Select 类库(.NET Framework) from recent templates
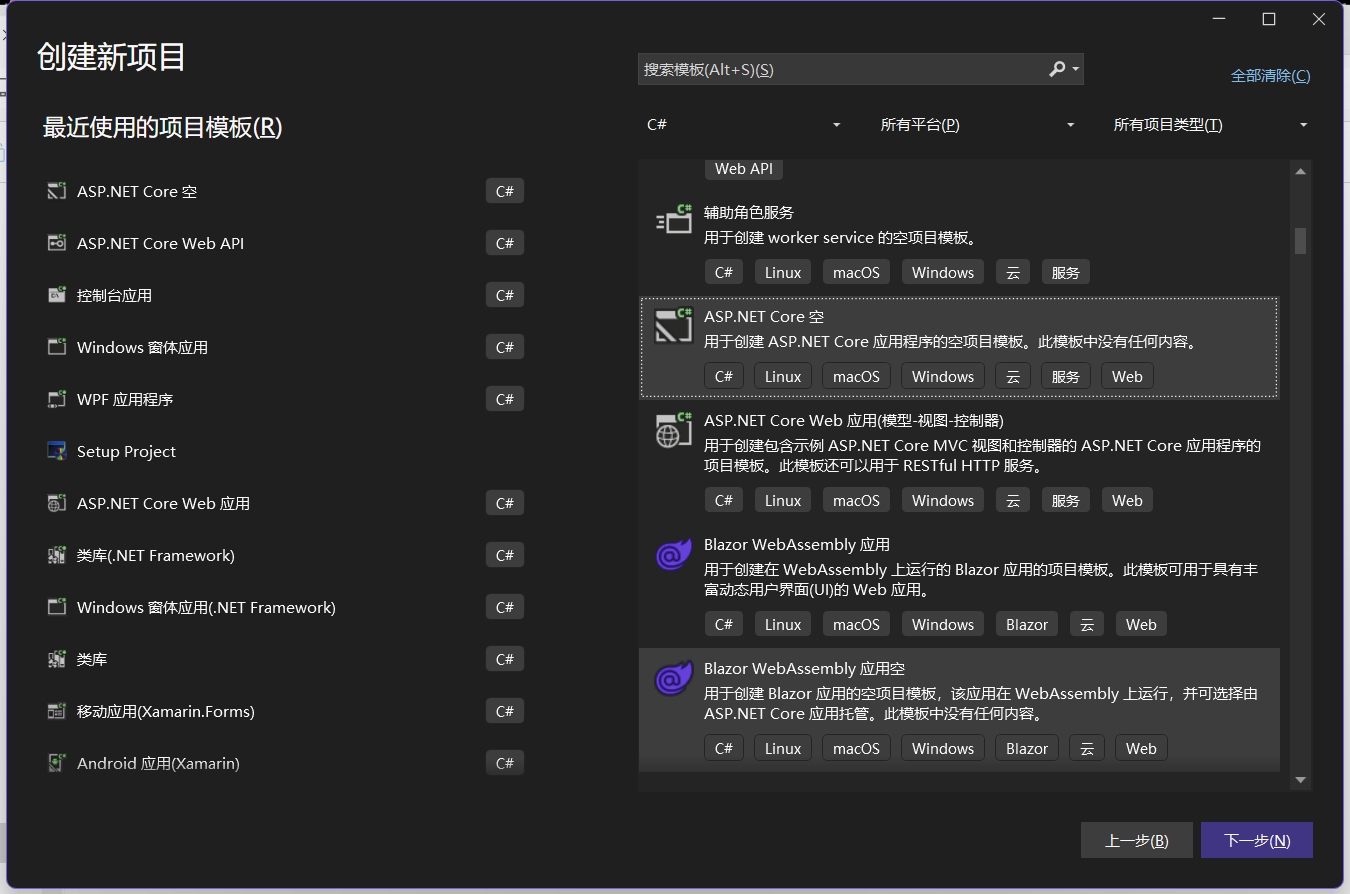Image resolution: width=1350 pixels, height=894 pixels. coord(284,555)
